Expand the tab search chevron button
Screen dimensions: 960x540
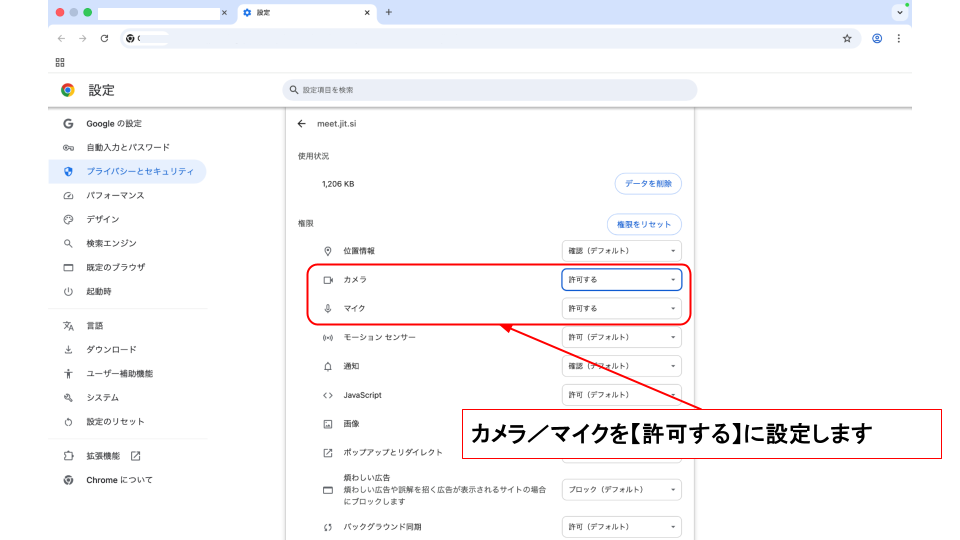tap(898, 13)
